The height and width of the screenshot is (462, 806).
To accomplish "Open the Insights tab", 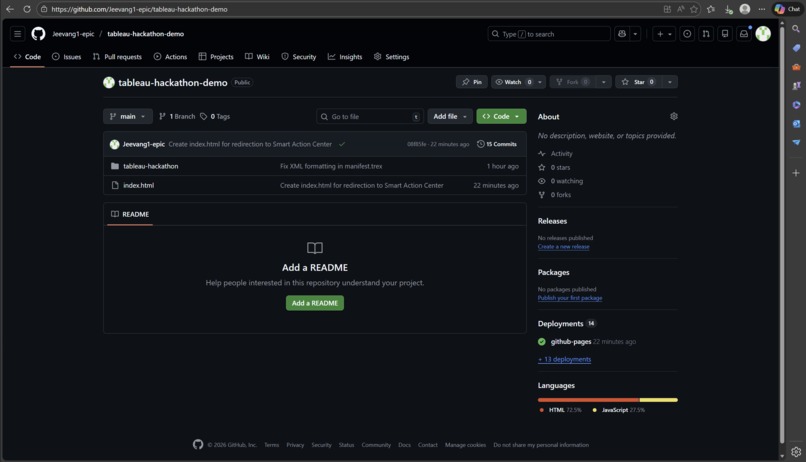I will point(345,57).
